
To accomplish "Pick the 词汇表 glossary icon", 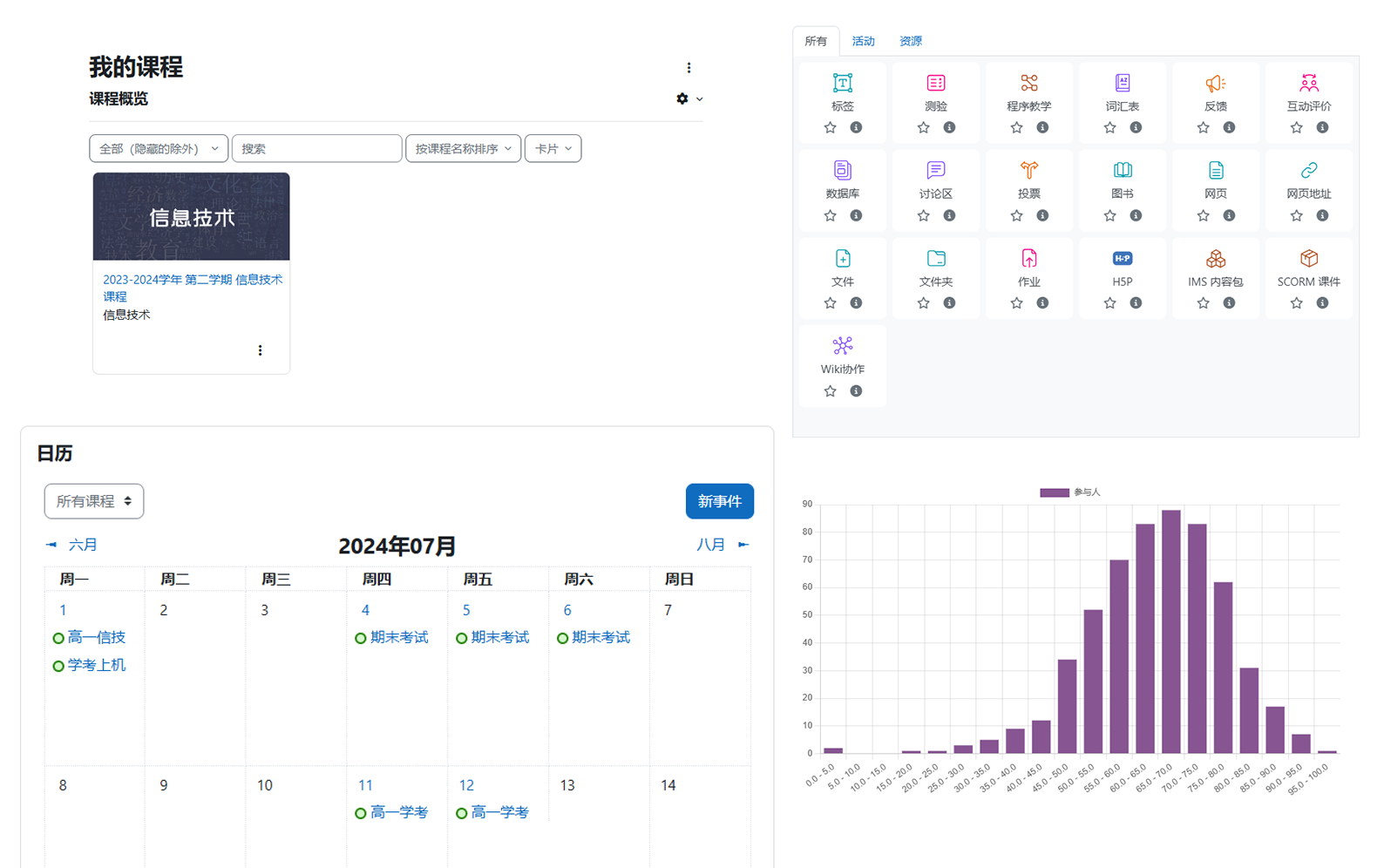I will [1122, 83].
